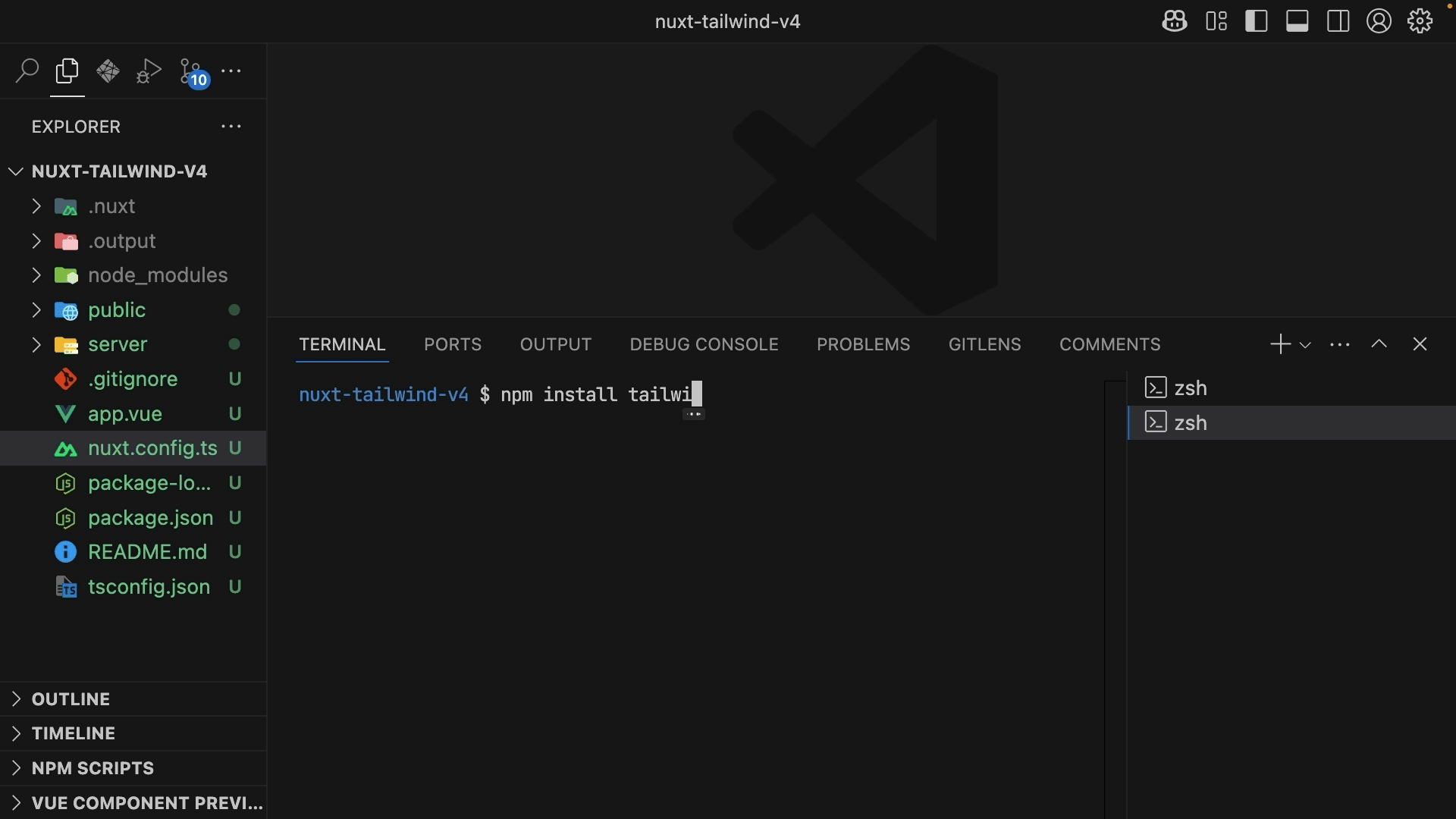Screen dimensions: 1456x819
Task: Close the terminal panel
Action: pos(1420,344)
